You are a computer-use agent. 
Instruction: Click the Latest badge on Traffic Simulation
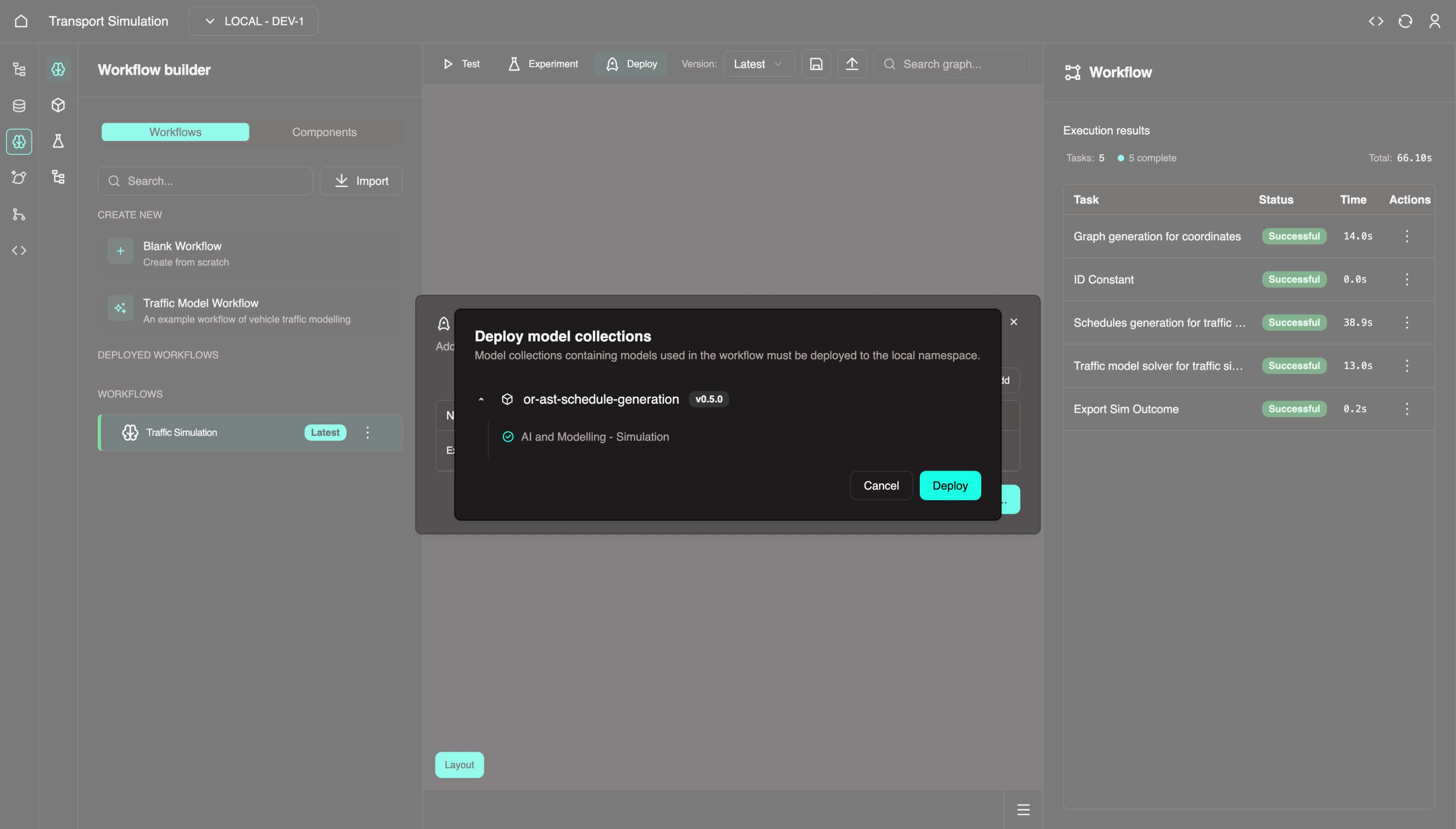tap(325, 433)
